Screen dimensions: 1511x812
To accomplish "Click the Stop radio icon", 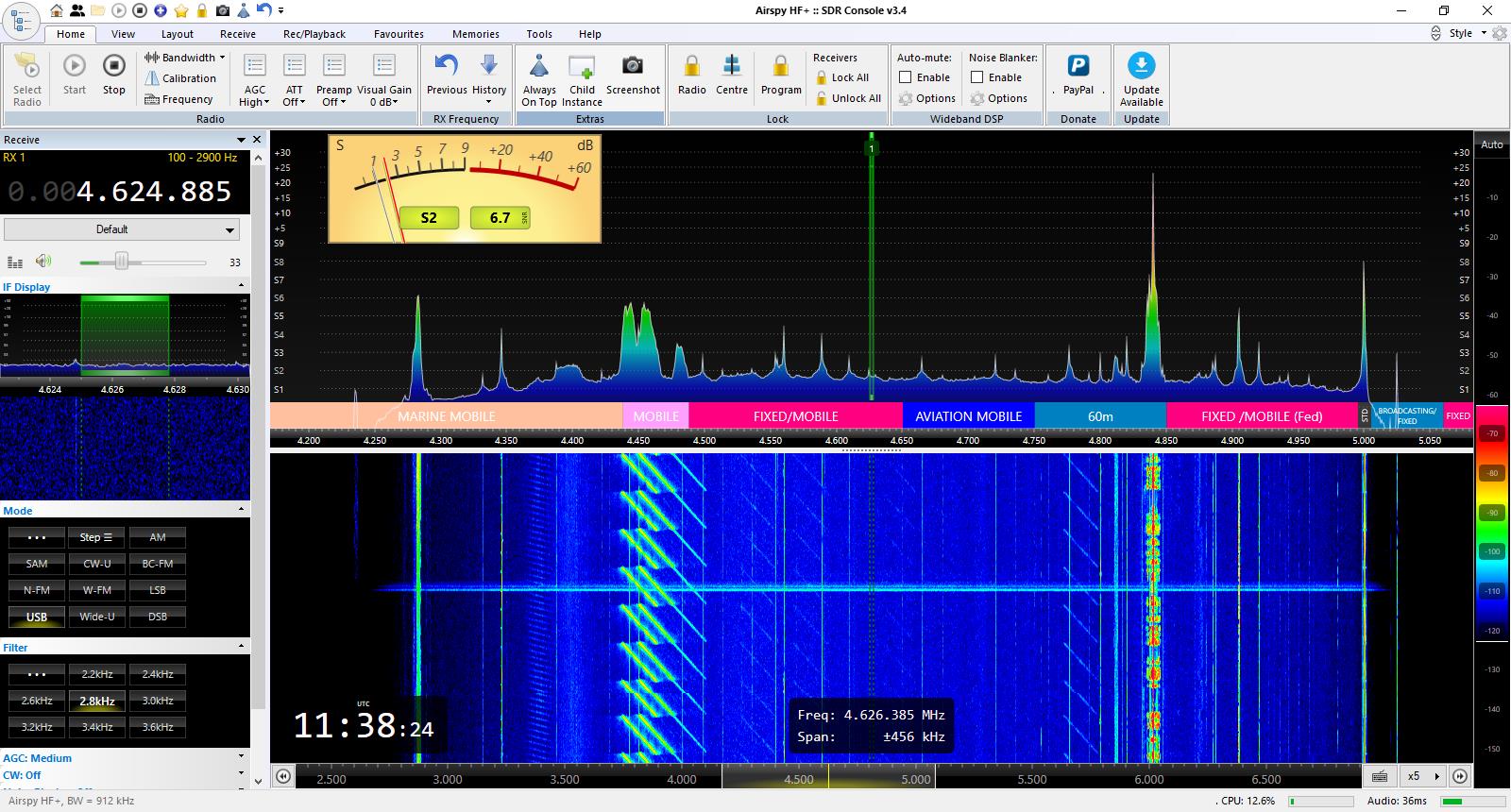I will click(x=113, y=66).
